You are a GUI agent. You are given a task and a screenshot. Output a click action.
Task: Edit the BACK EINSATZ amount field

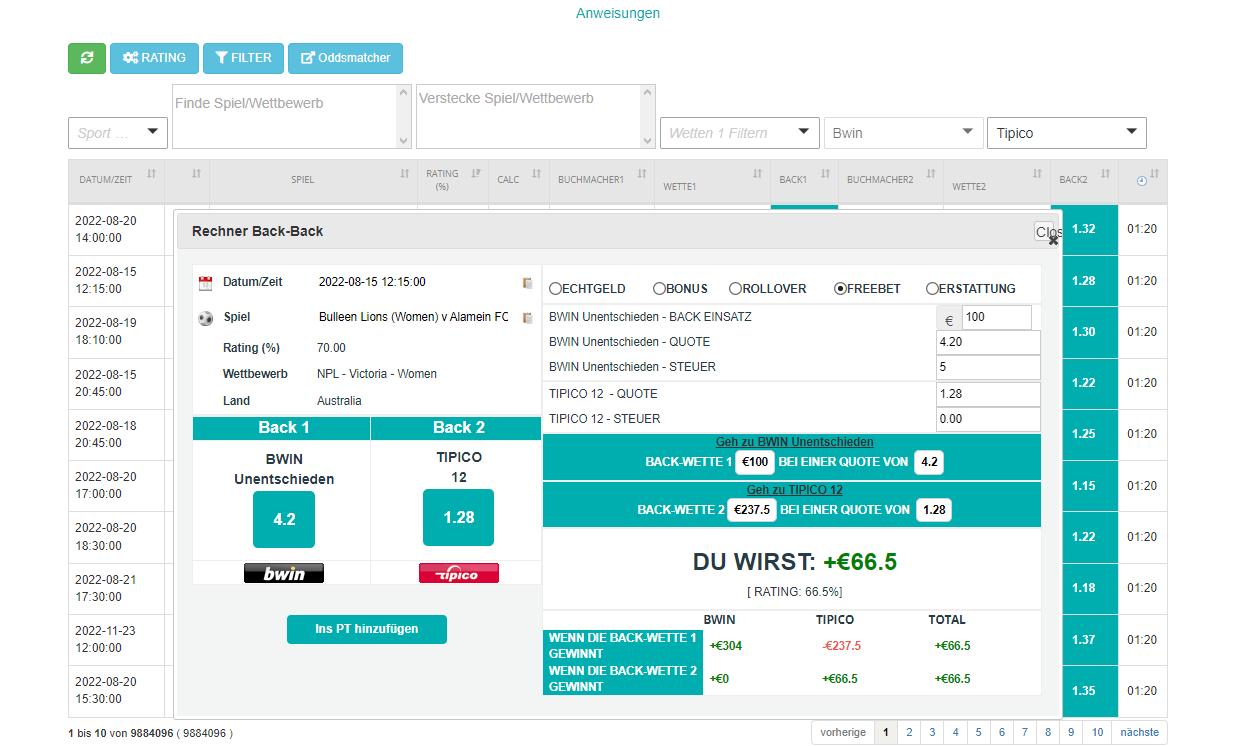pos(996,318)
